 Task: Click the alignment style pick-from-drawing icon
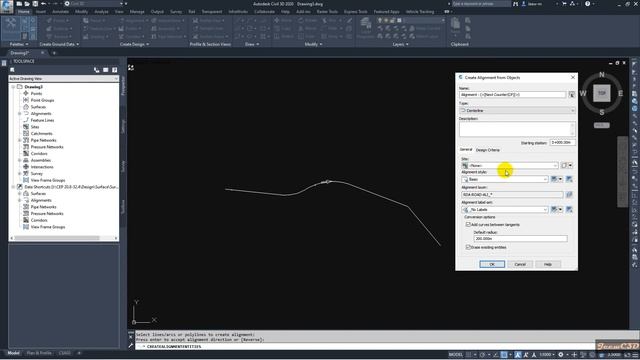(569, 179)
